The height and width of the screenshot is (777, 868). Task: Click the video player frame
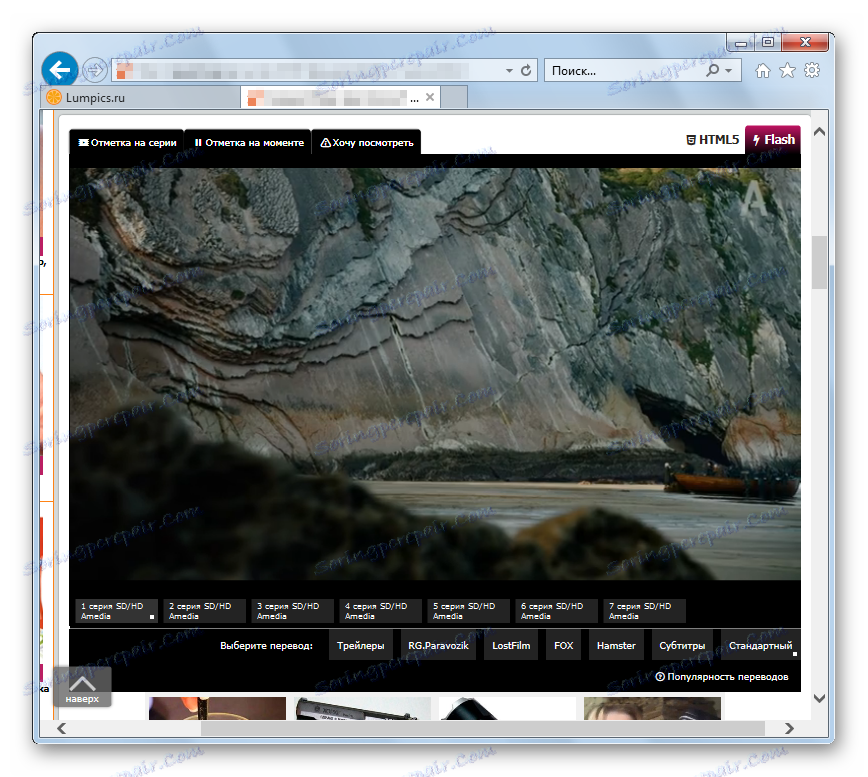coord(435,374)
